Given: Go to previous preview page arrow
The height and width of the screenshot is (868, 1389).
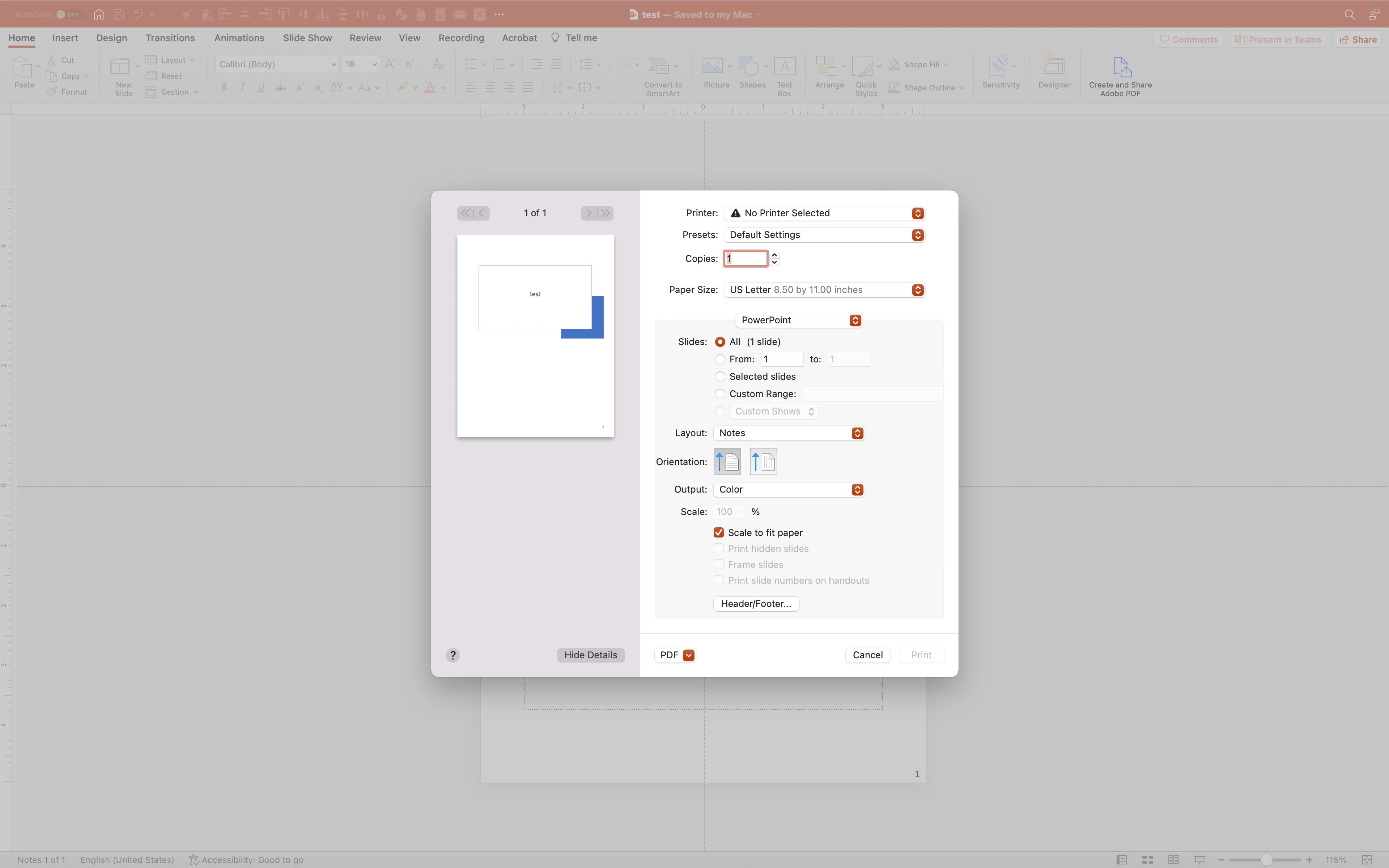Looking at the screenshot, I should click(x=481, y=213).
